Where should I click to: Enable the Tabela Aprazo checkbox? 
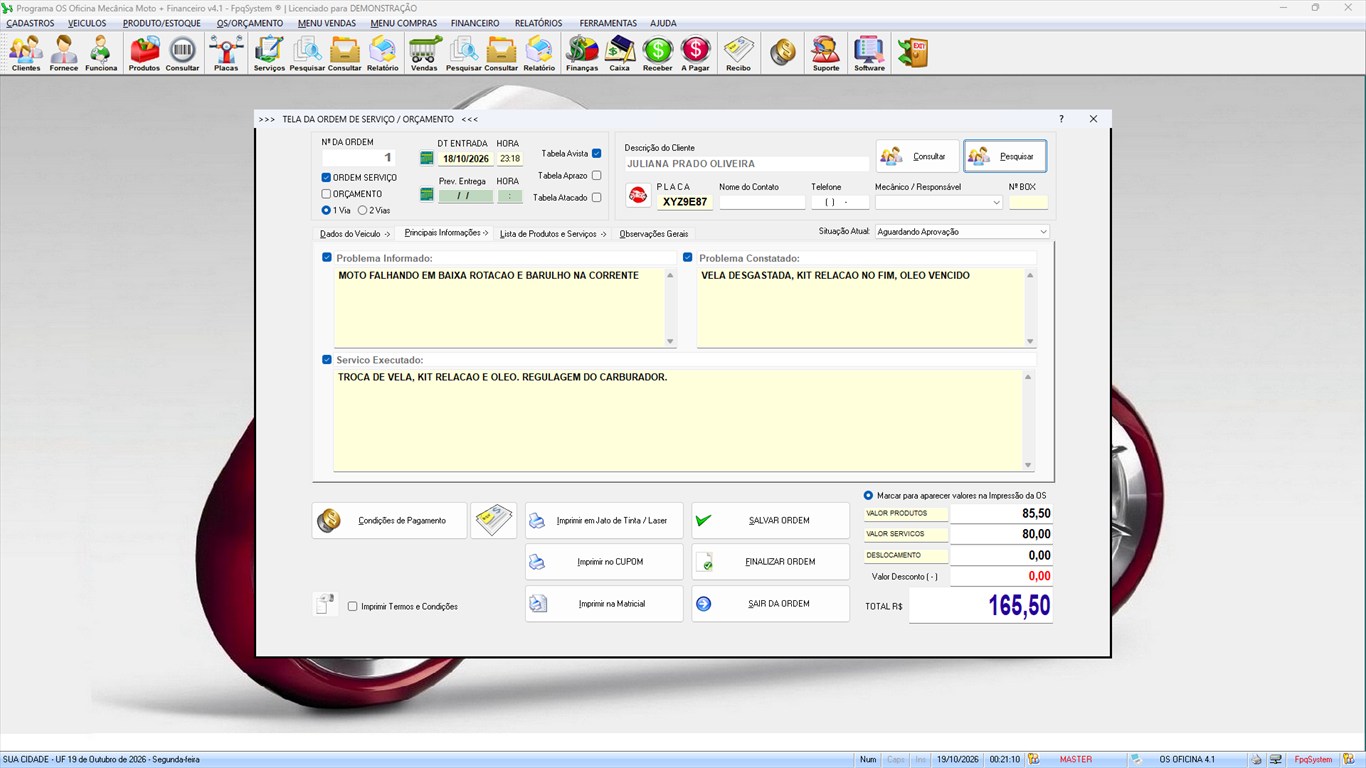click(x=597, y=176)
